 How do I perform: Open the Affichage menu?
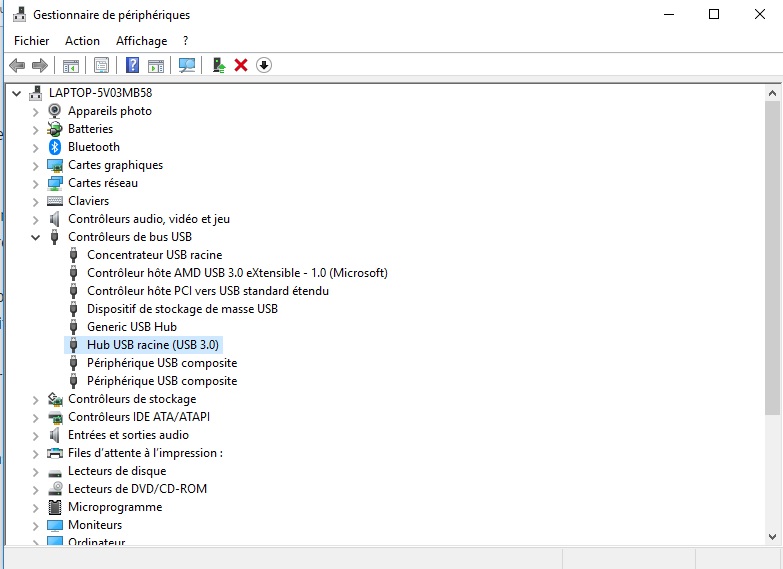tap(141, 41)
